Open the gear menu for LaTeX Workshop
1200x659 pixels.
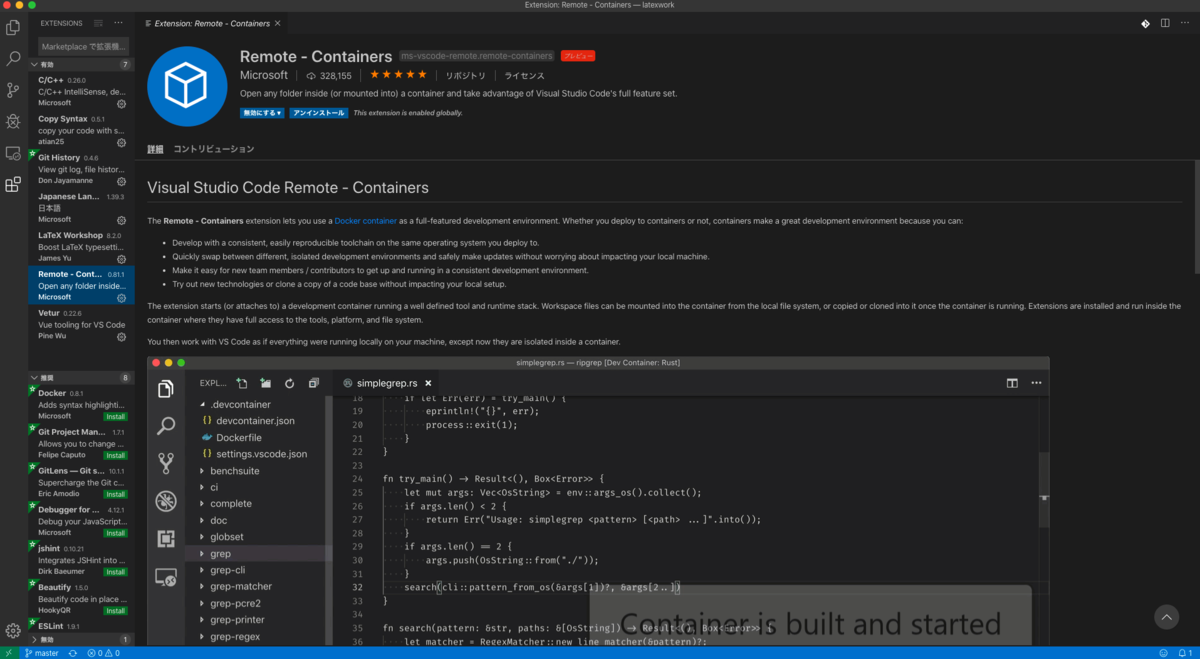(122, 258)
